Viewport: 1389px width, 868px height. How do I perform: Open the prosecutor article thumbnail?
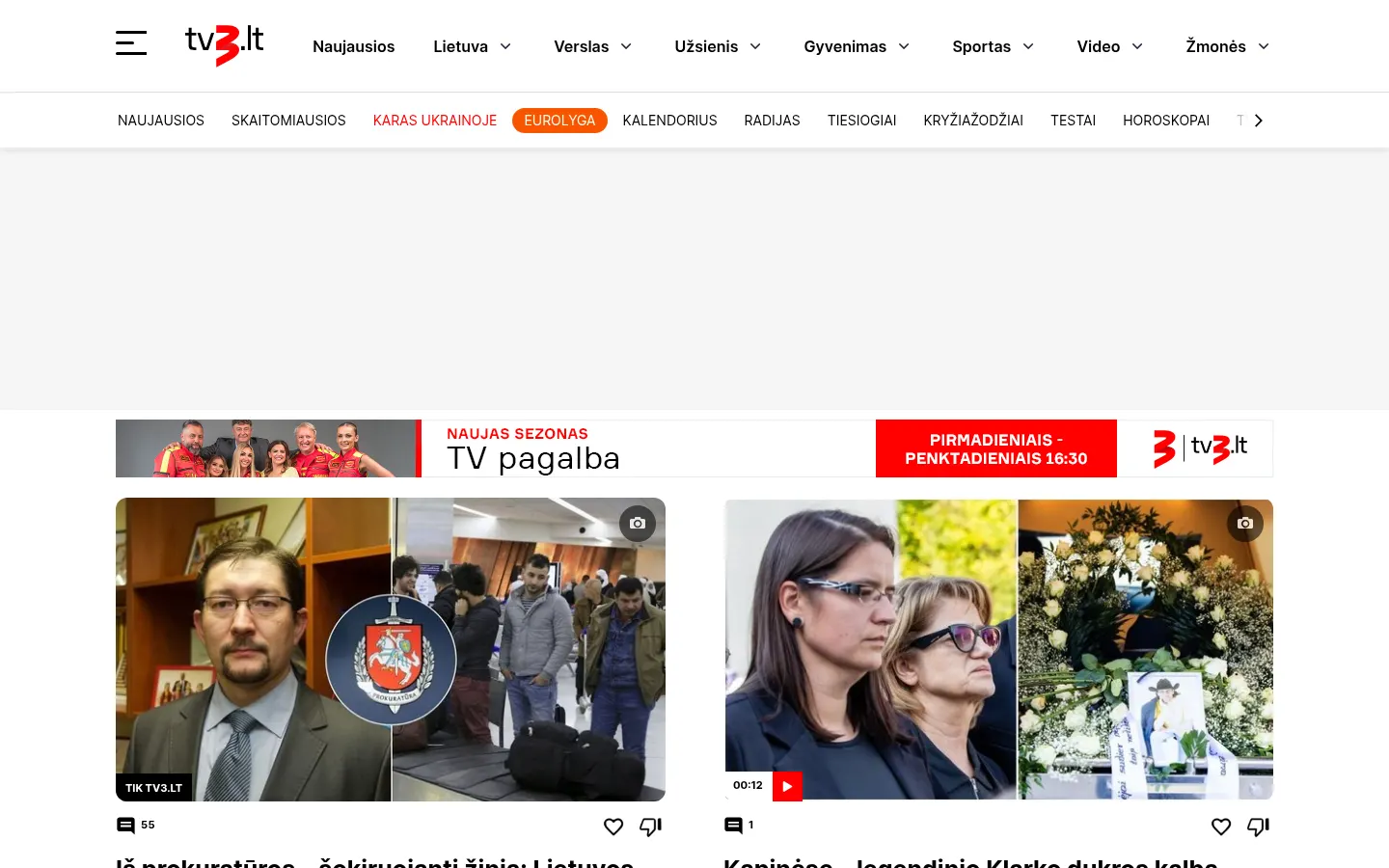[x=391, y=649]
